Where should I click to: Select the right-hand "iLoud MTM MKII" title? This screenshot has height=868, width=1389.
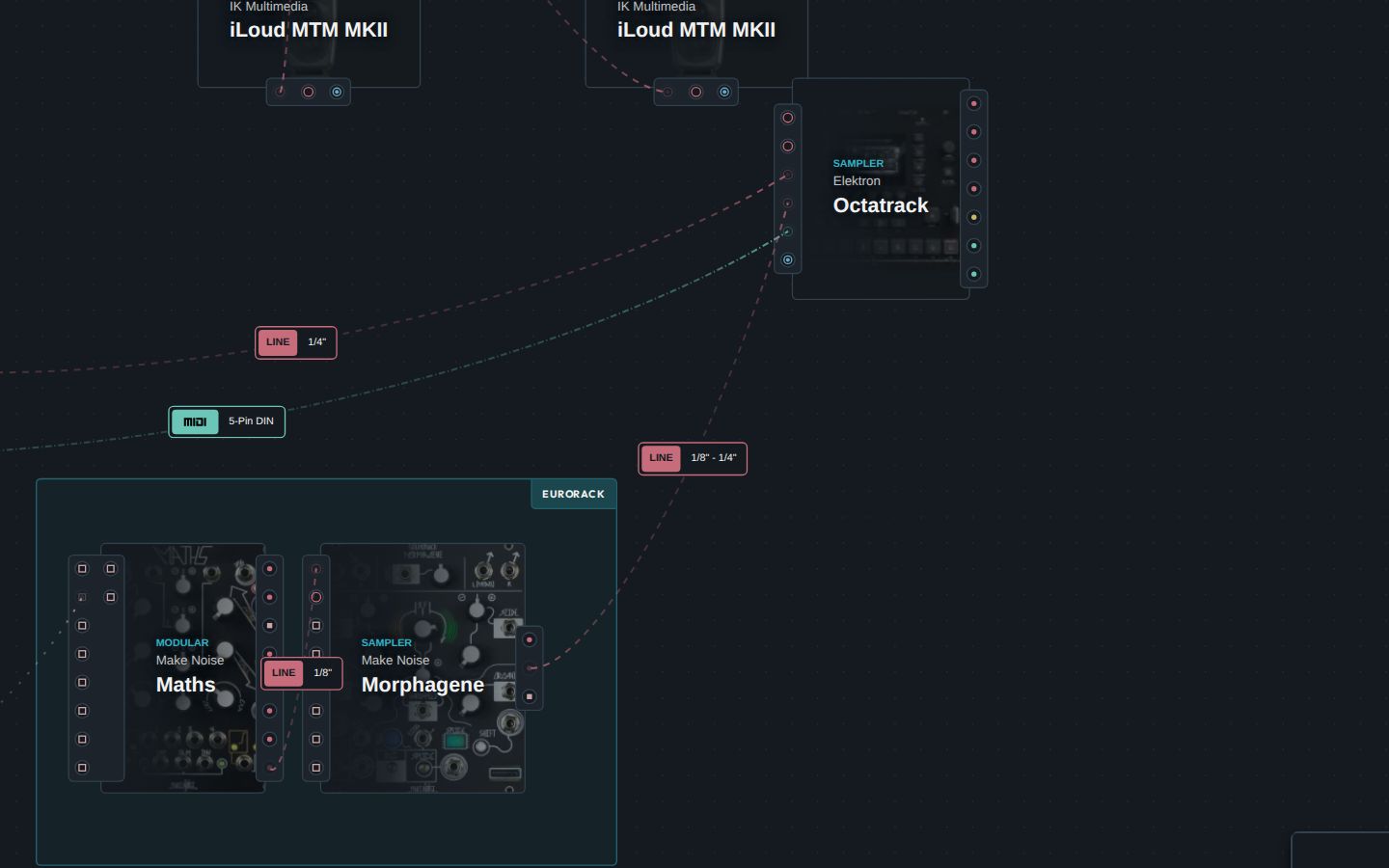click(696, 30)
